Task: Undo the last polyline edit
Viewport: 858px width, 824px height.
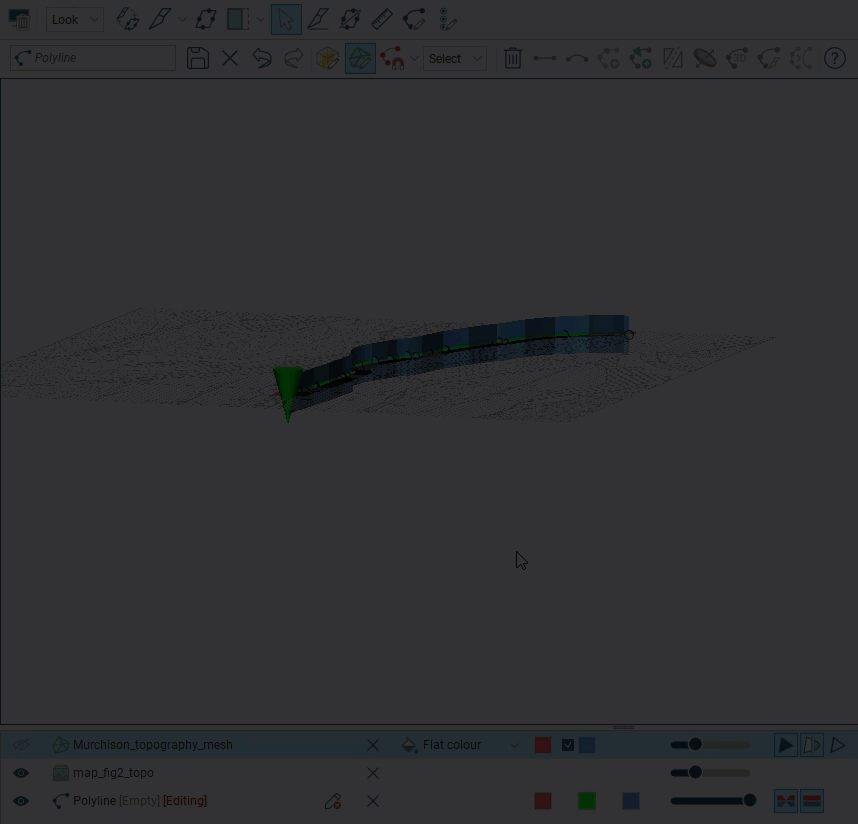Action: click(262, 58)
